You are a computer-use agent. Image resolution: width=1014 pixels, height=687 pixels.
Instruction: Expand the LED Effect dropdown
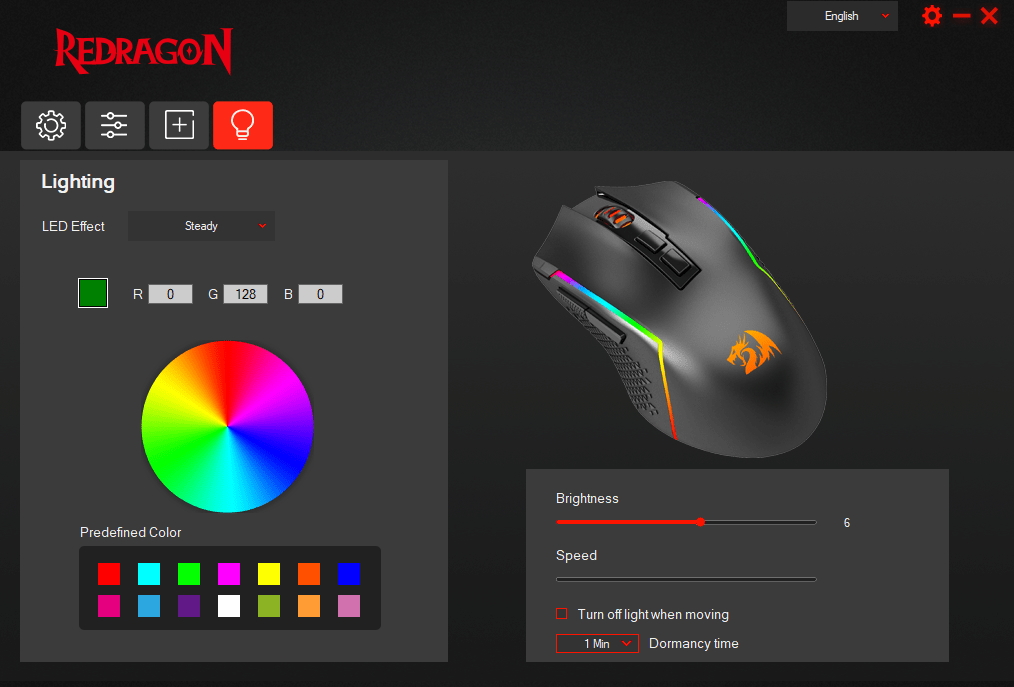201,226
